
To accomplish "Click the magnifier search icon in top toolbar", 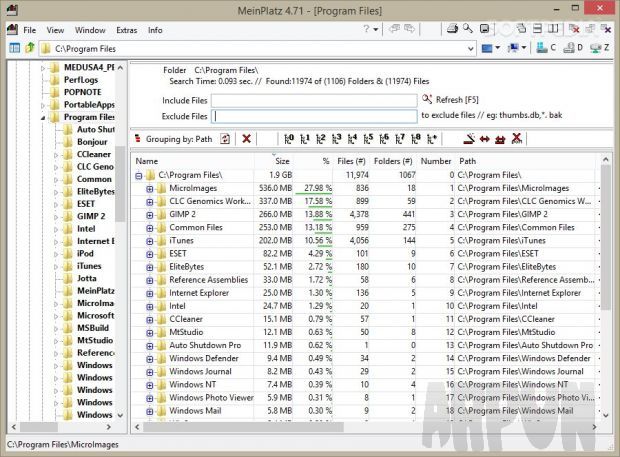I will pos(468,28).
